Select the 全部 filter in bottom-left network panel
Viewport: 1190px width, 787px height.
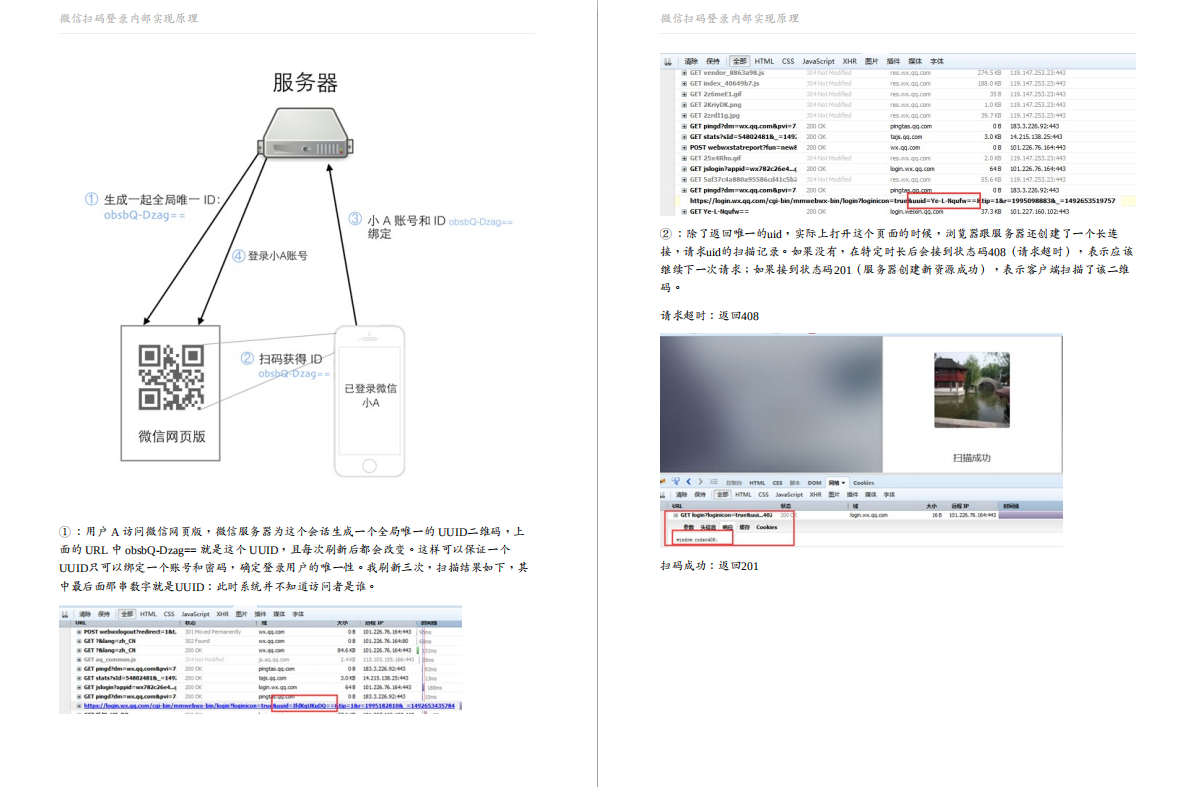[127, 614]
